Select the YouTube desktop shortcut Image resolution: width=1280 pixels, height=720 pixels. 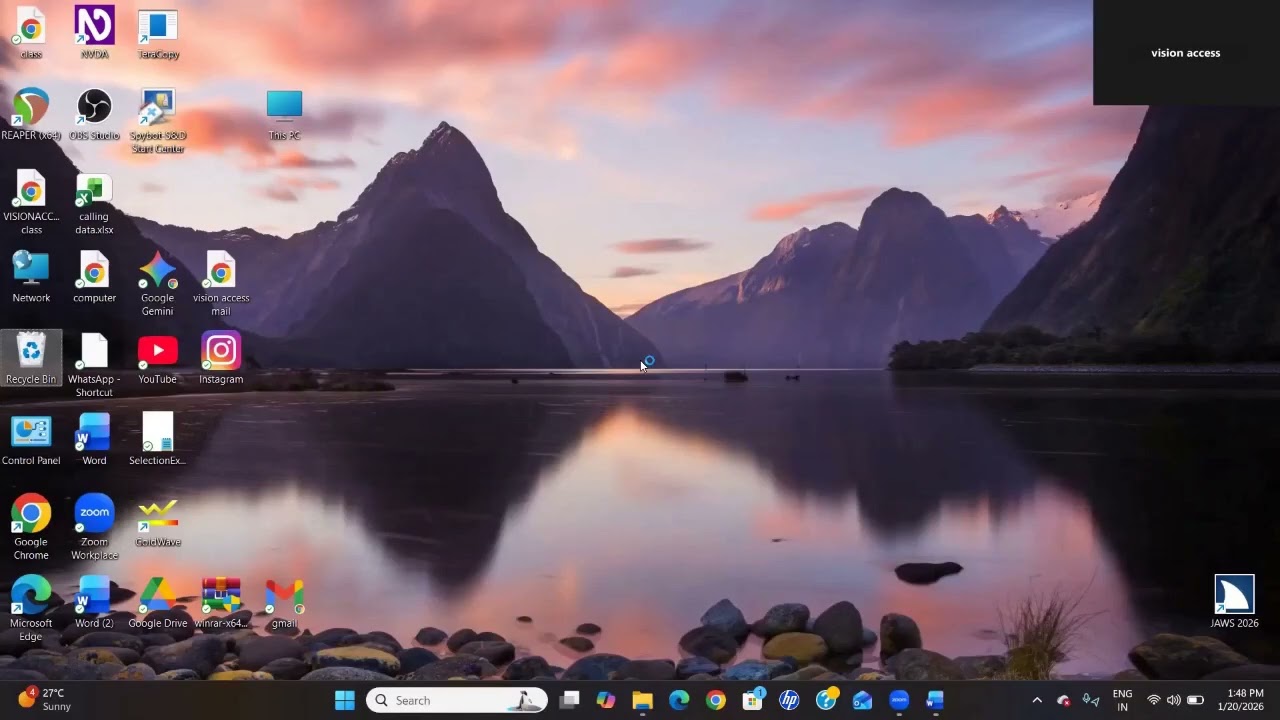[157, 358]
